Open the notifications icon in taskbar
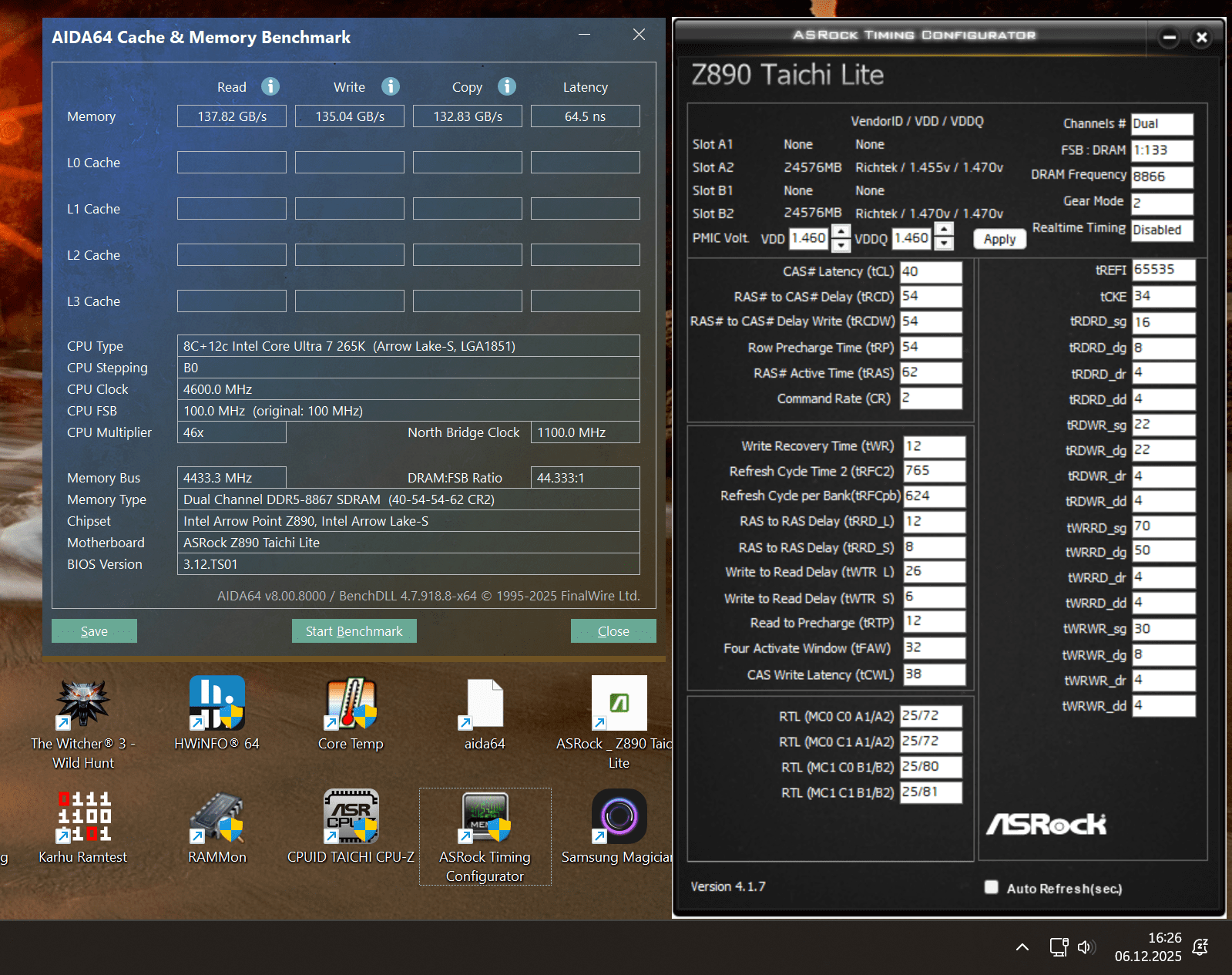The height and width of the screenshot is (975, 1232). tap(1200, 947)
